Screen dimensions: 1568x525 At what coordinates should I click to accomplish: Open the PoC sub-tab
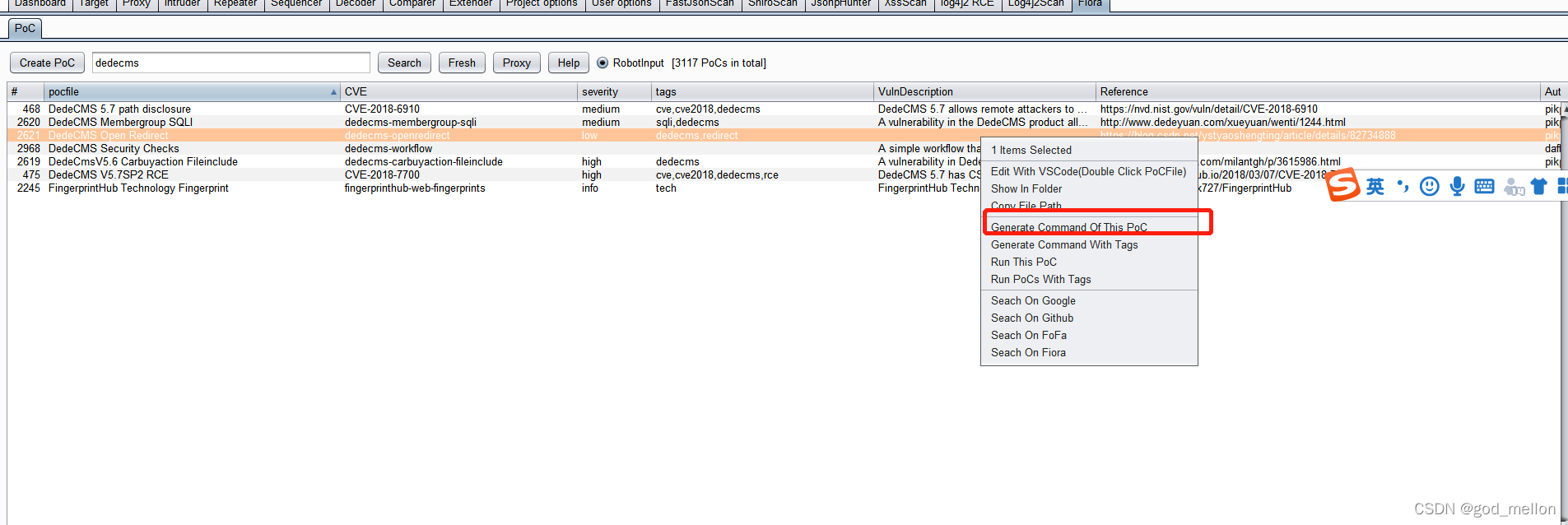coord(25,28)
